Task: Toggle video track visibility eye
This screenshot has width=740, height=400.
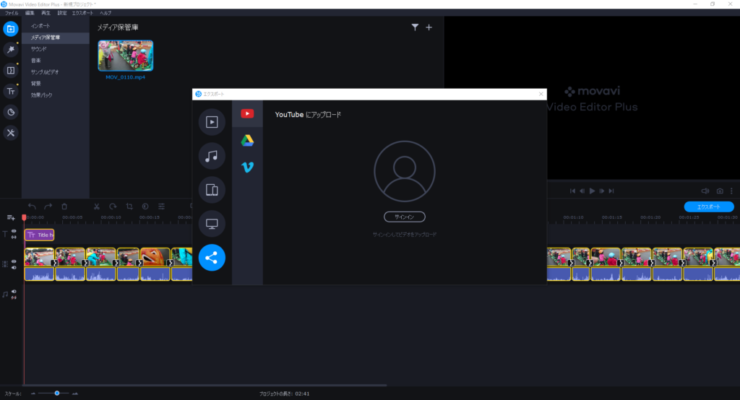Action: [x=14, y=261]
